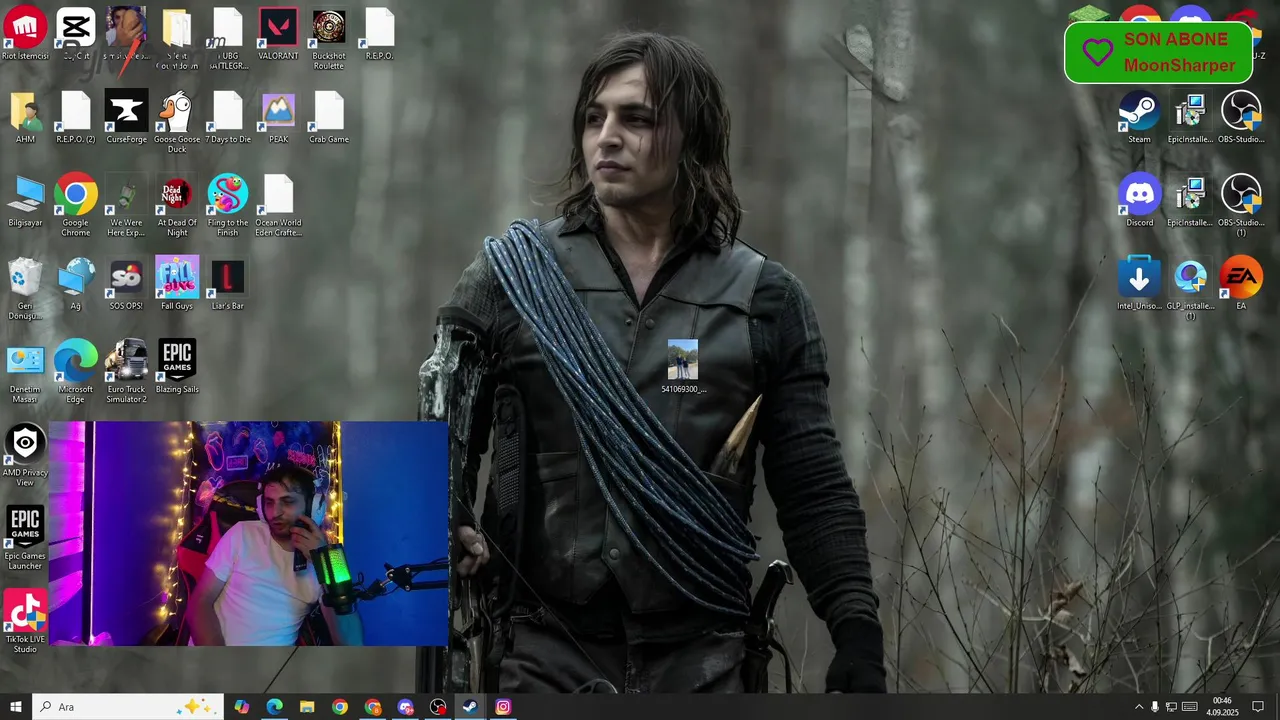Select the R.E.P.O. (2) shortcut
Screen dimensions: 1280x720
coord(76,111)
